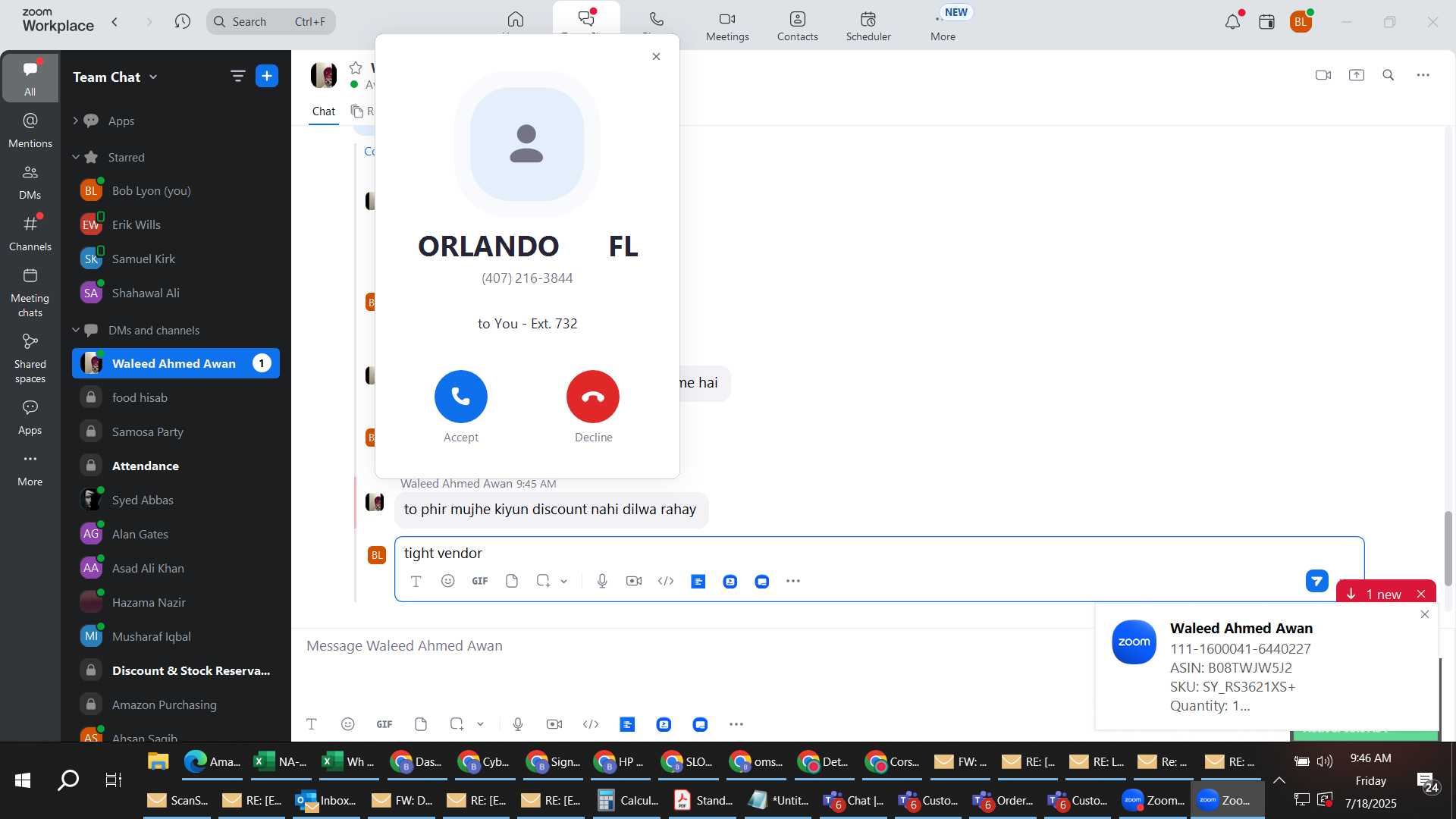Close the Zoom notification toast
This screenshot has height=819, width=1456.
(1425, 614)
